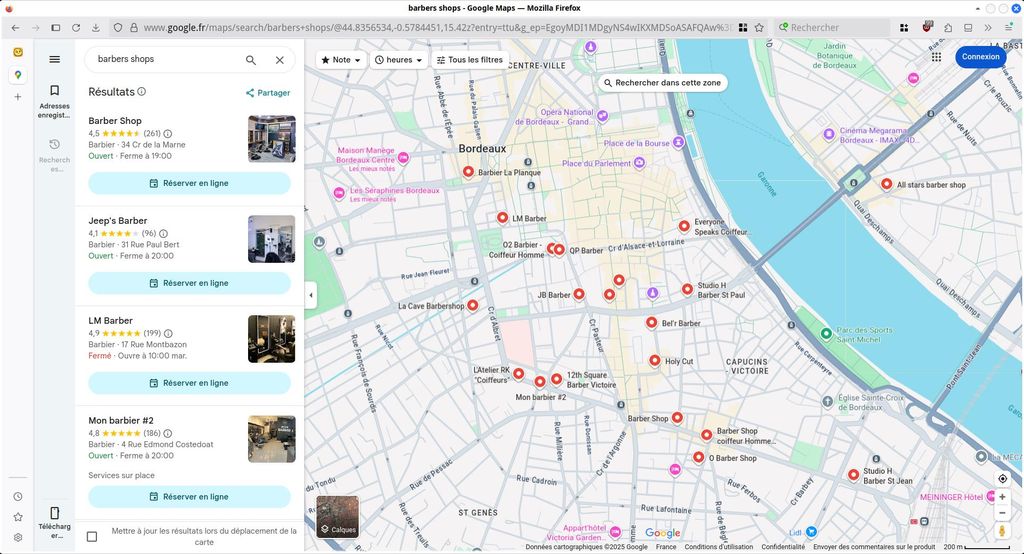The width and height of the screenshot is (1024, 554).
Task: Open Tous les filtres panel
Action: 470,59
